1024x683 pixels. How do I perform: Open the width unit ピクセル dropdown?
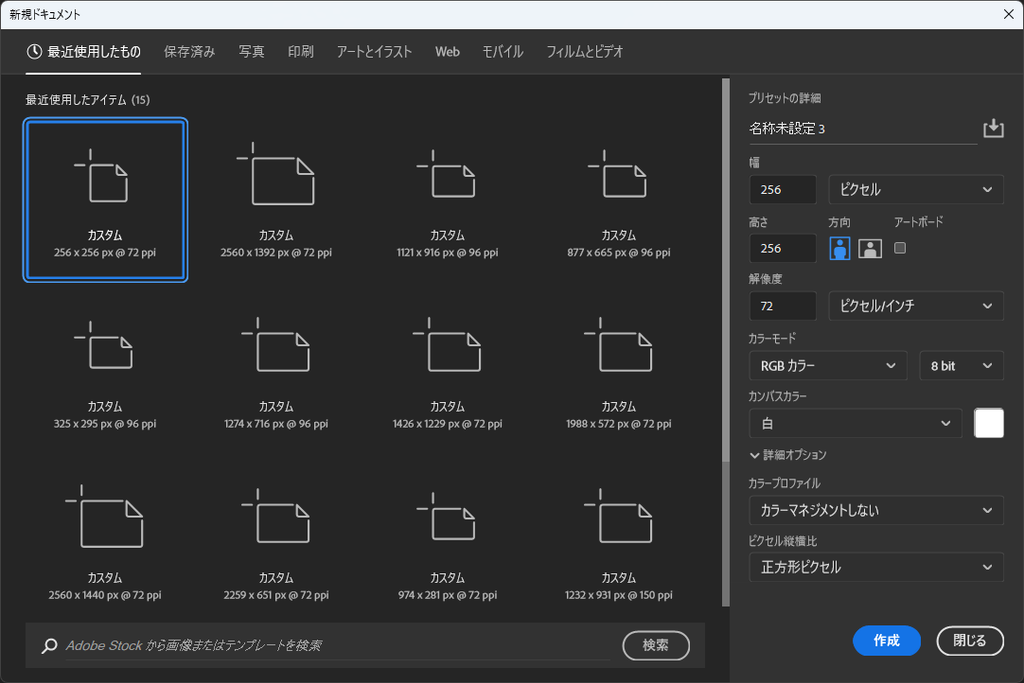click(916, 189)
